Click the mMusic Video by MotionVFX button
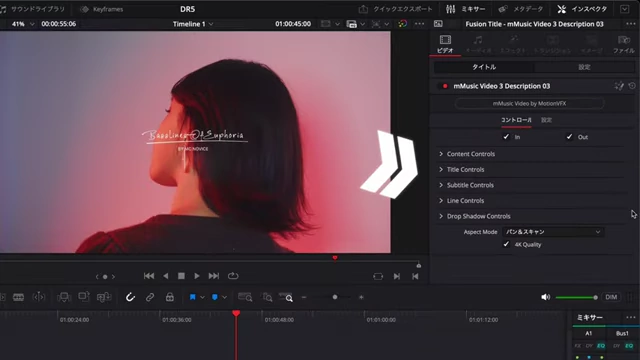This screenshot has width=640, height=360. [529, 104]
